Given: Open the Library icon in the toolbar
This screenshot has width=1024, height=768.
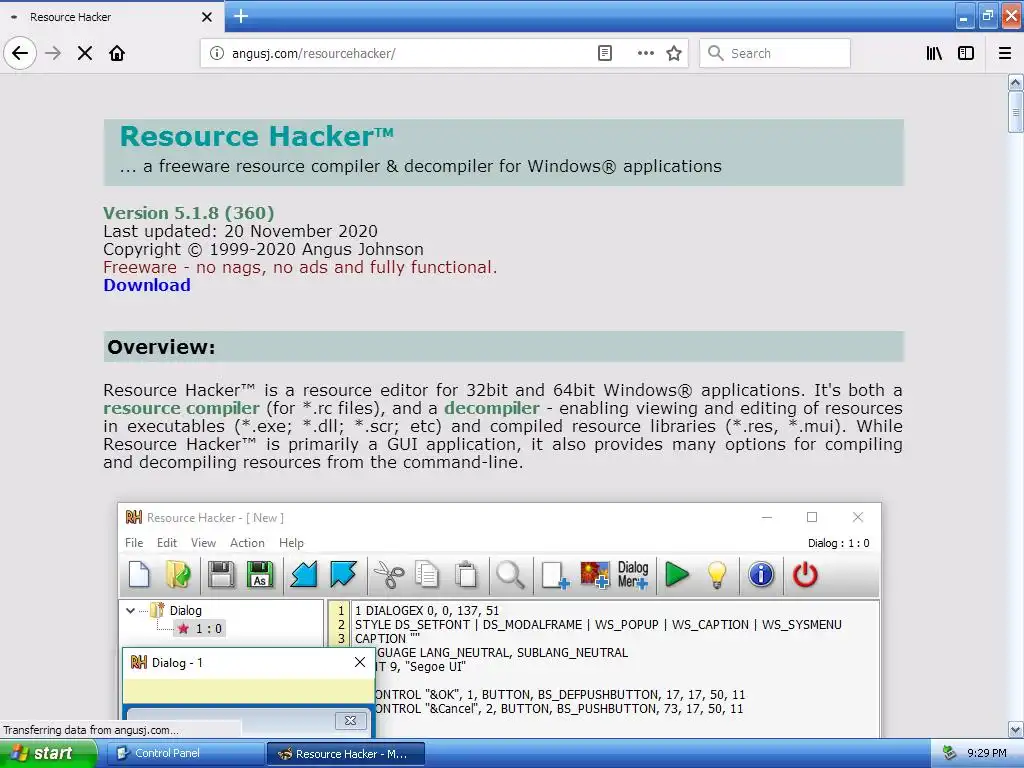Looking at the screenshot, I should (934, 53).
